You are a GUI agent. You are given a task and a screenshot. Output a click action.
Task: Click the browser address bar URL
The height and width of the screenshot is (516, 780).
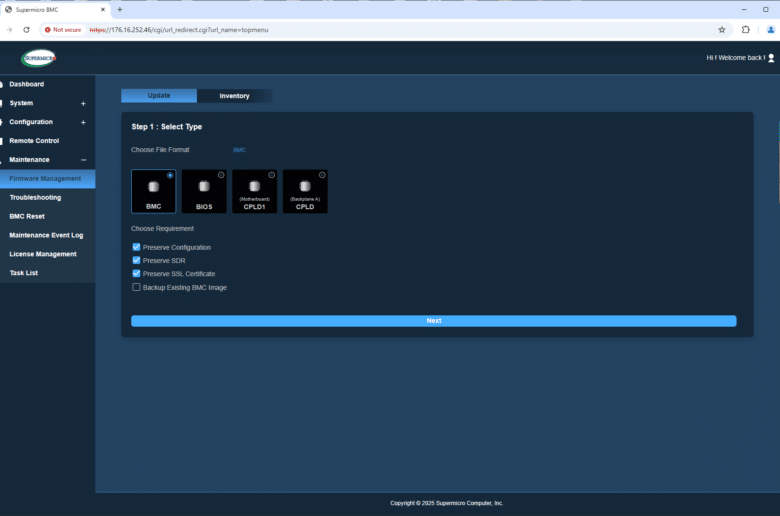tap(179, 30)
